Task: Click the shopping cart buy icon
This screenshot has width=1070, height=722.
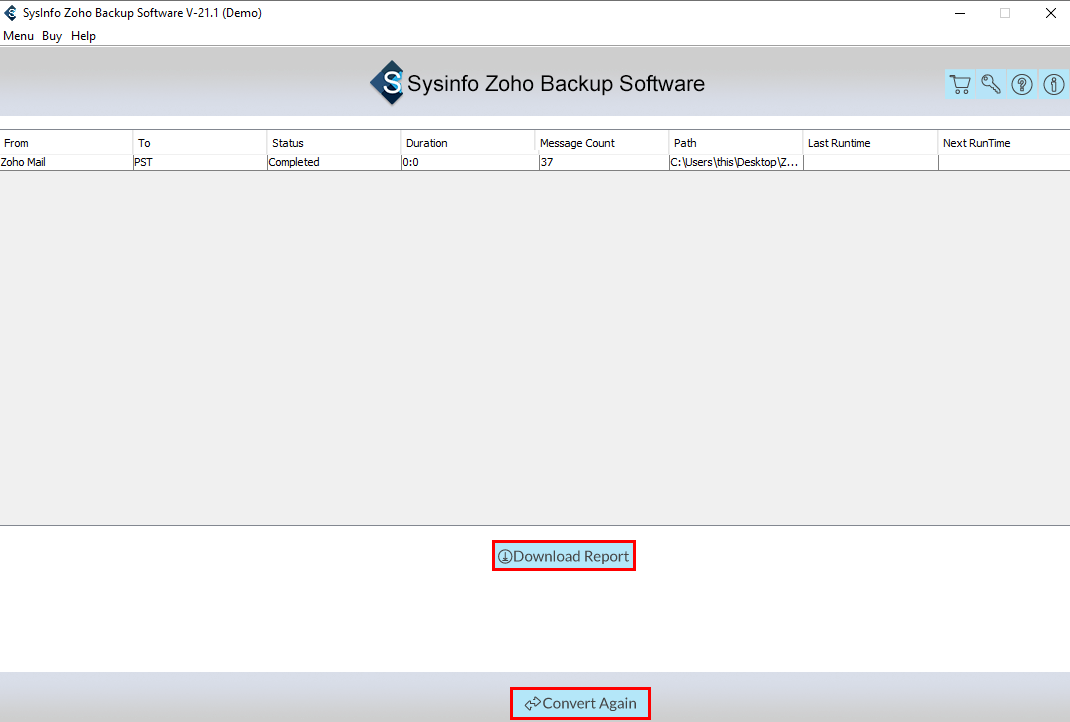Action: (x=960, y=84)
